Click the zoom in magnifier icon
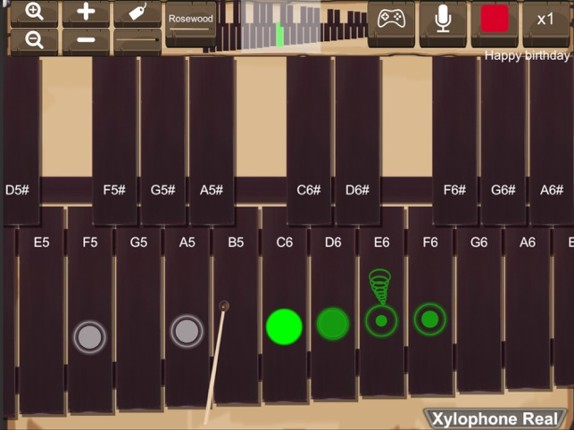574x430 pixels. pyautogui.click(x=34, y=12)
